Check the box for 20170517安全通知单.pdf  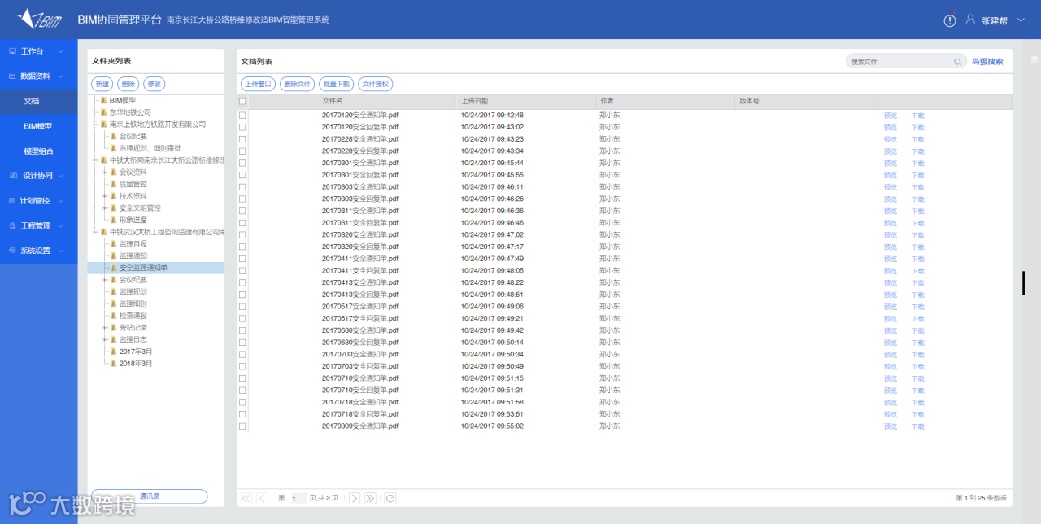(242, 306)
